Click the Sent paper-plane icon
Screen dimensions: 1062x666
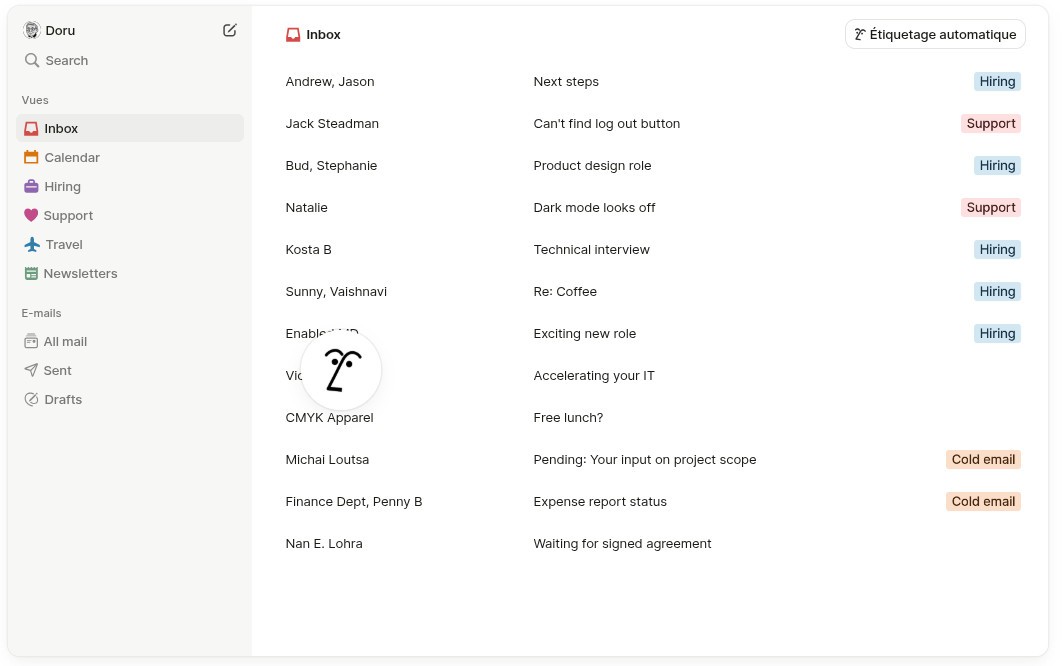click(x=31, y=370)
